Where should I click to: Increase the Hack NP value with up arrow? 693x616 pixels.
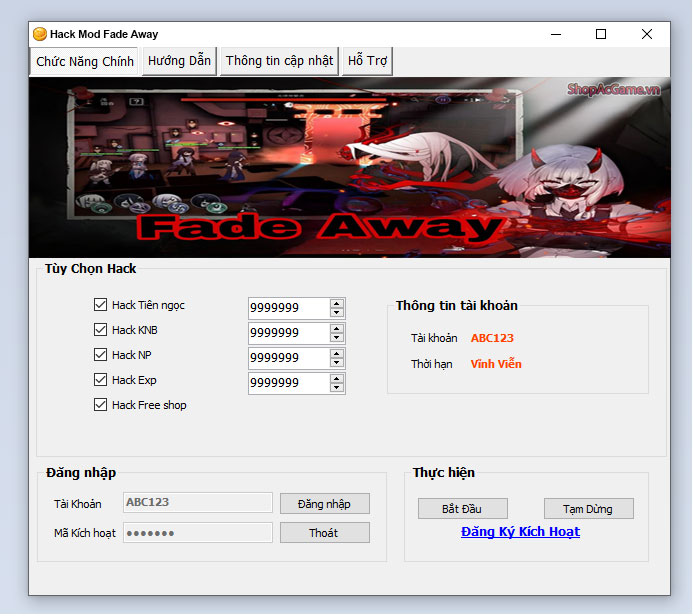[337, 354]
